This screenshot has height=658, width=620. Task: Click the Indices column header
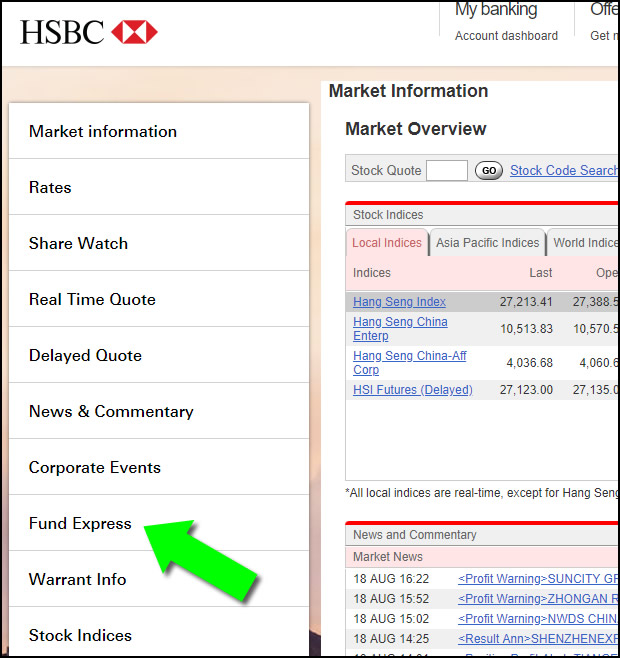(x=372, y=273)
